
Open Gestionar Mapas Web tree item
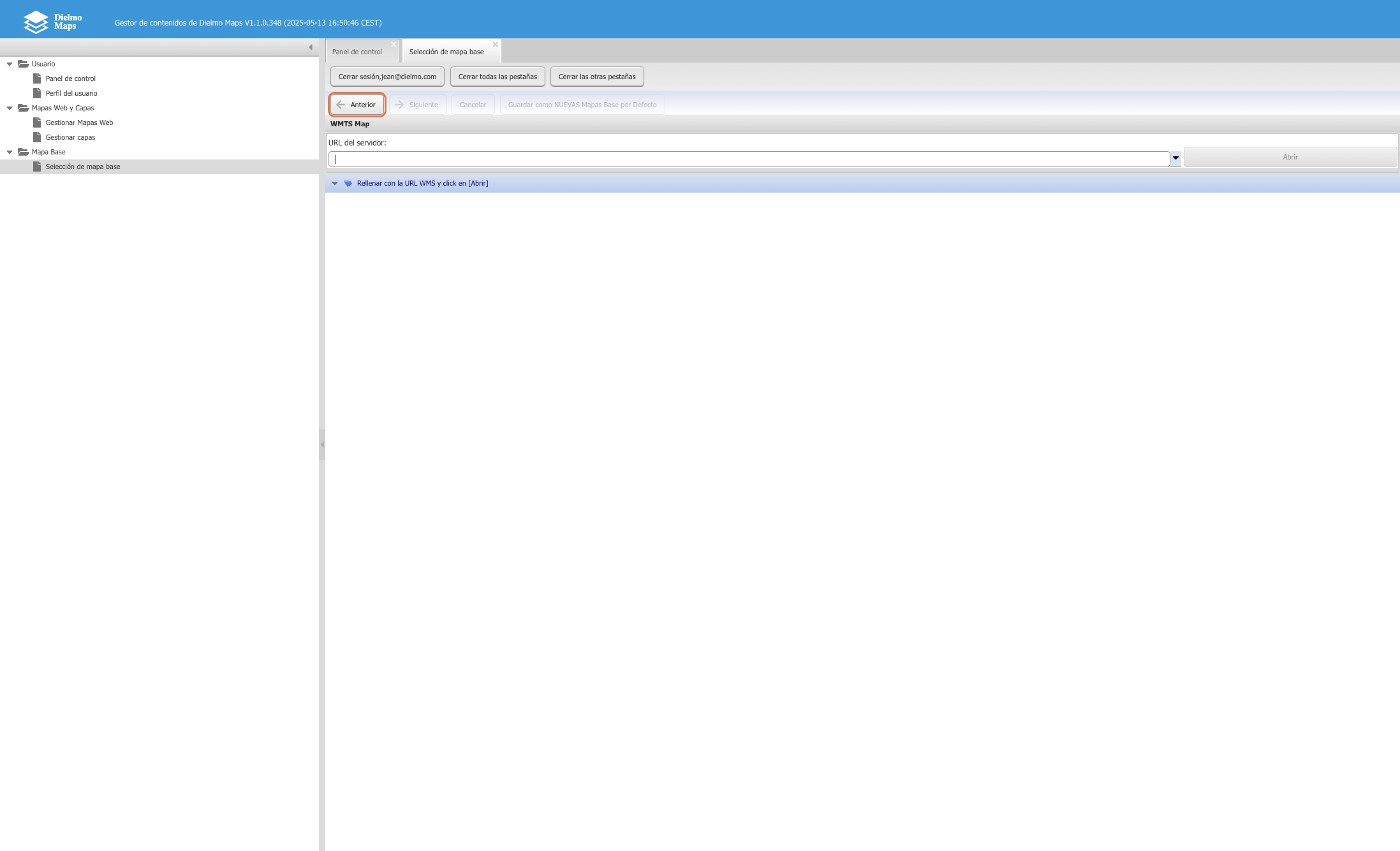click(79, 122)
